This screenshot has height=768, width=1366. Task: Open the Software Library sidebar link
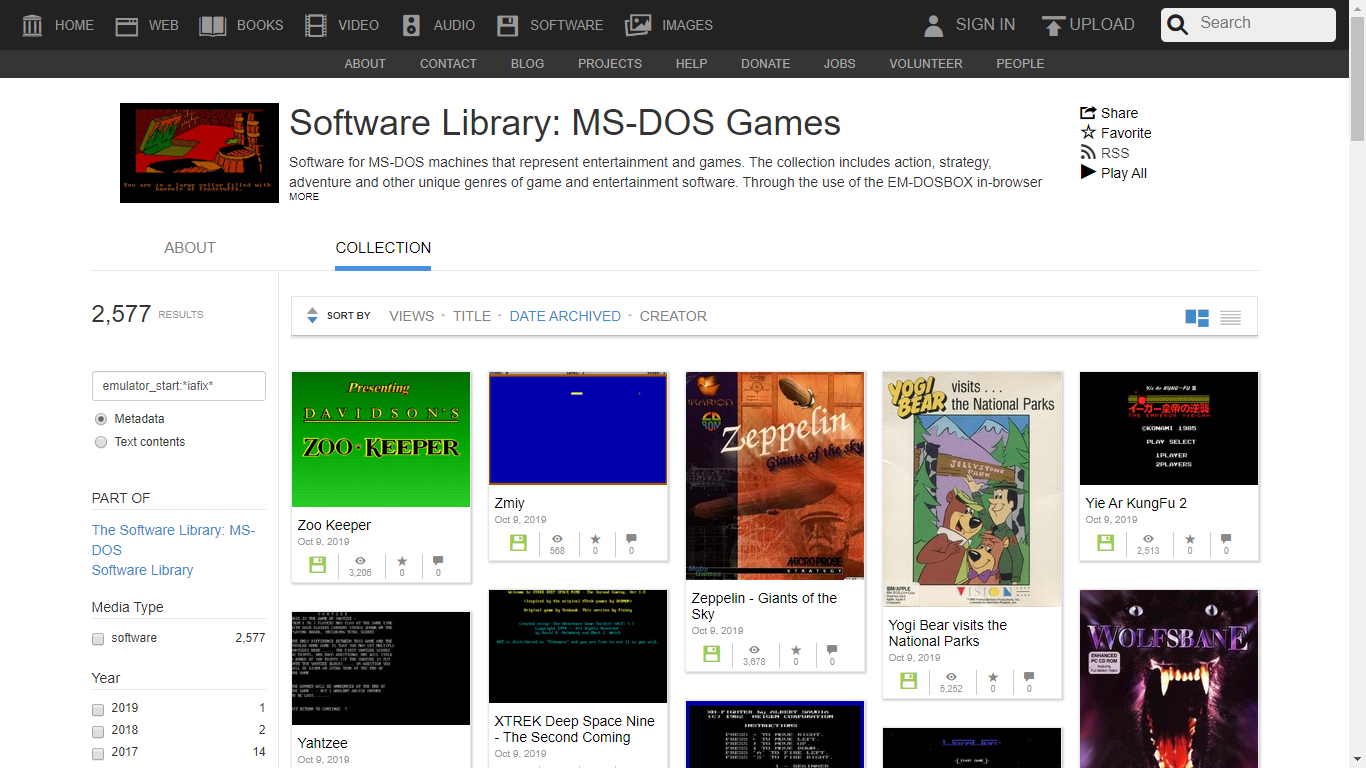pyautogui.click(x=143, y=570)
